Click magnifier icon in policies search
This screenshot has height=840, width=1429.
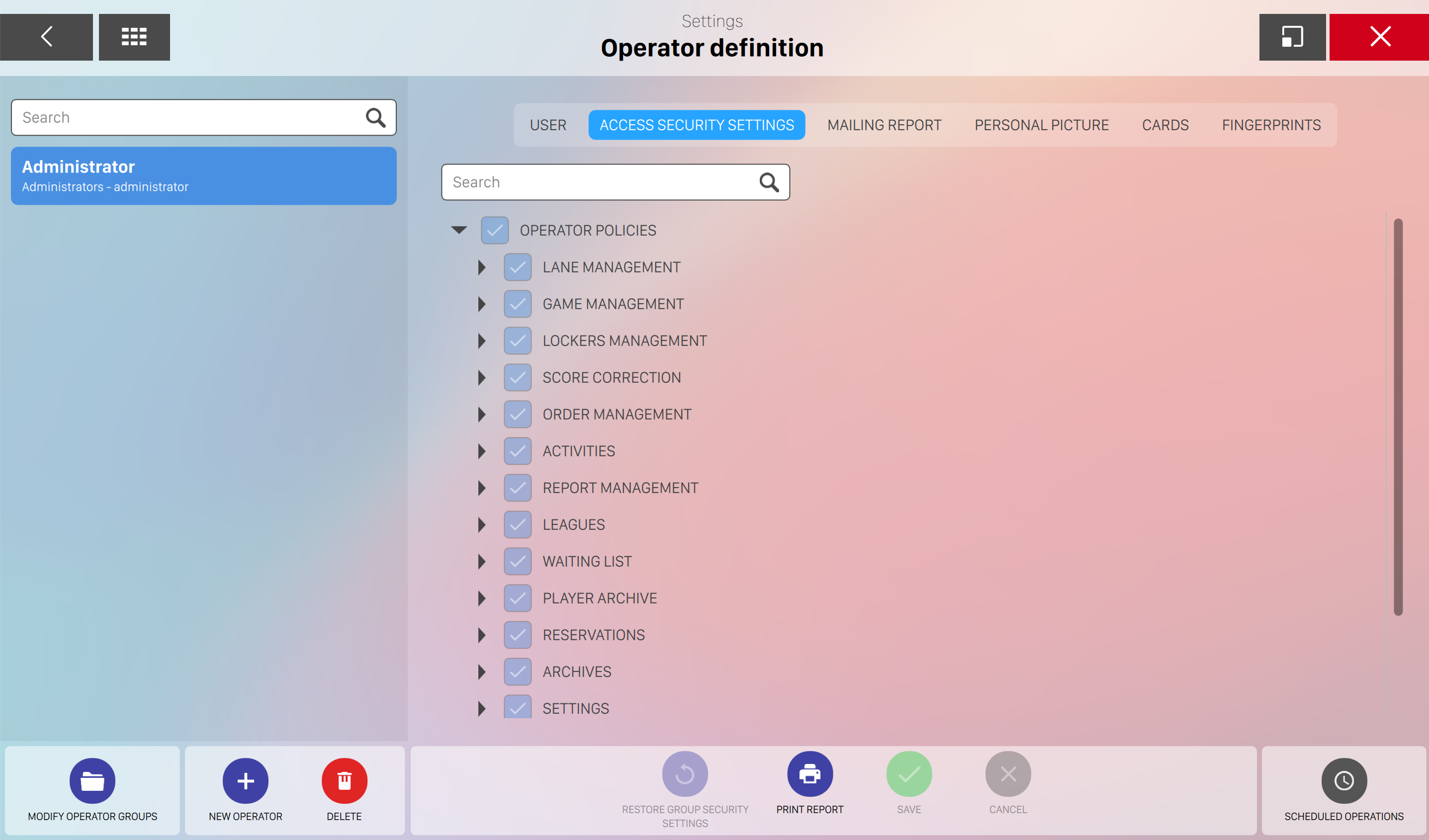click(768, 182)
